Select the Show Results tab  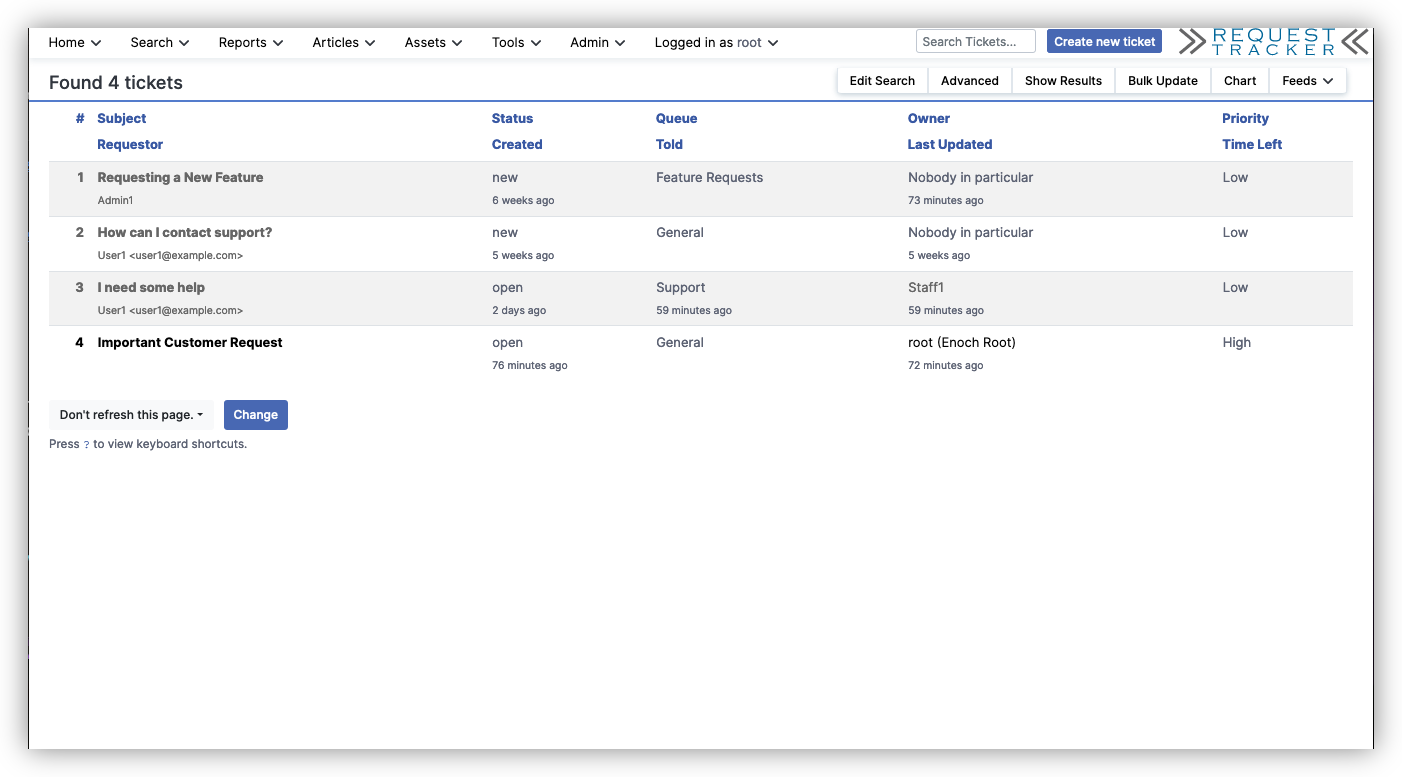[x=1063, y=81]
